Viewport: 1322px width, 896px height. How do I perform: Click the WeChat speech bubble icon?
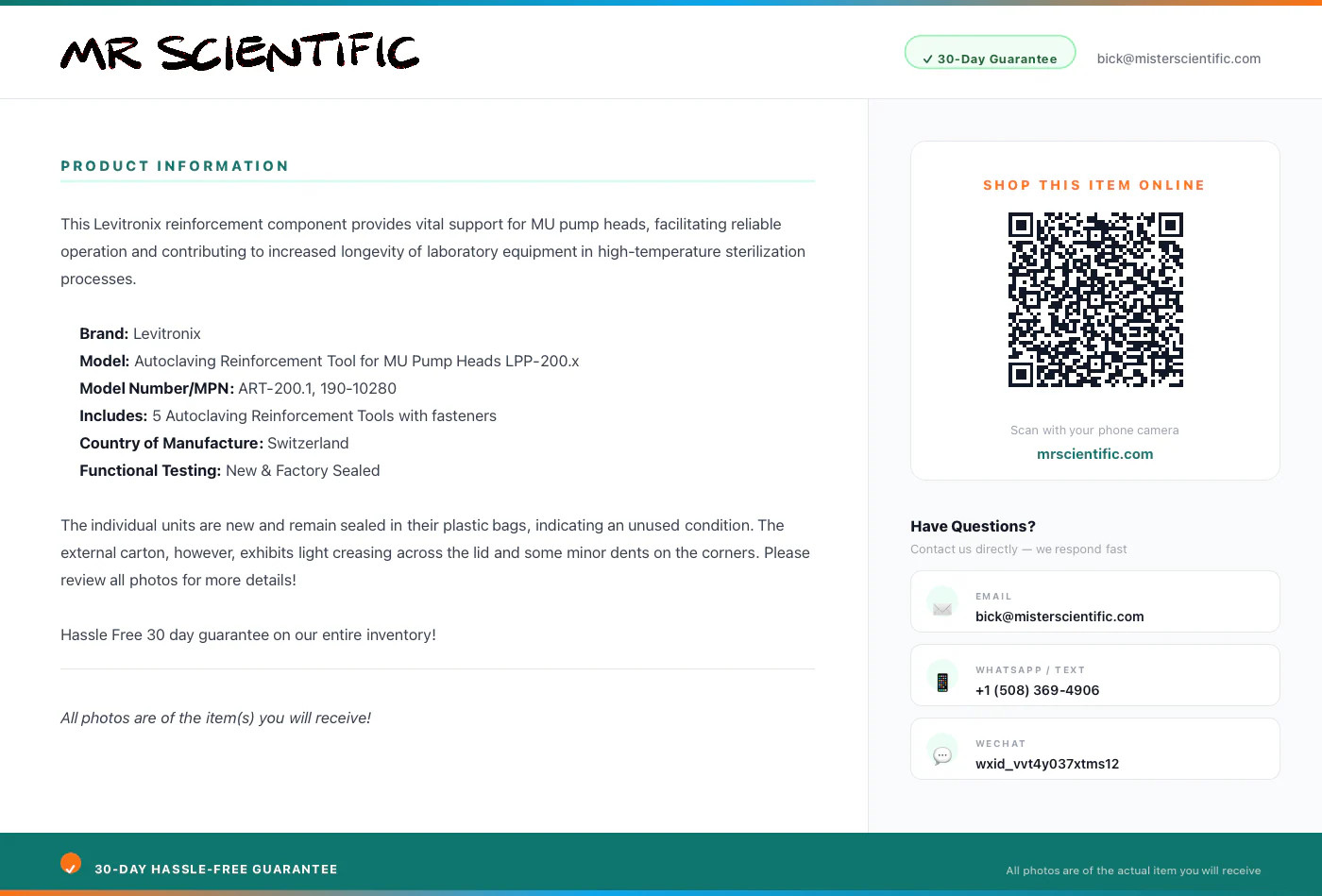942,750
